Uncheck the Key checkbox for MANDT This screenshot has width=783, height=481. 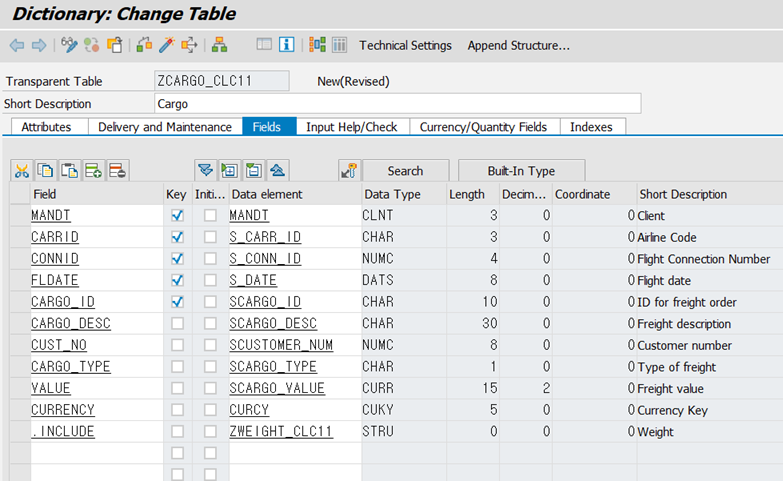coord(177,215)
